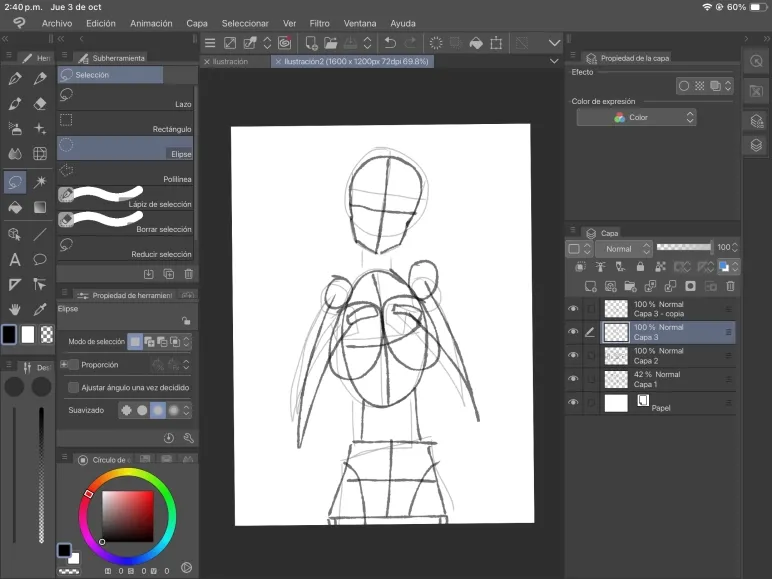The width and height of the screenshot is (772, 579).
Task: Open the Archivo menu
Action: (57, 23)
